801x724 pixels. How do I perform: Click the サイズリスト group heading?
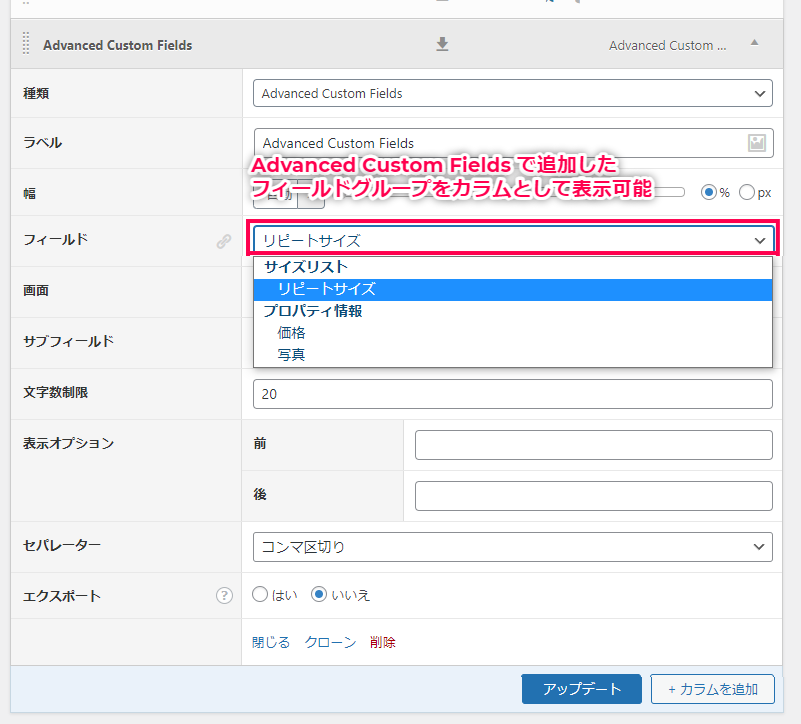[306, 267]
